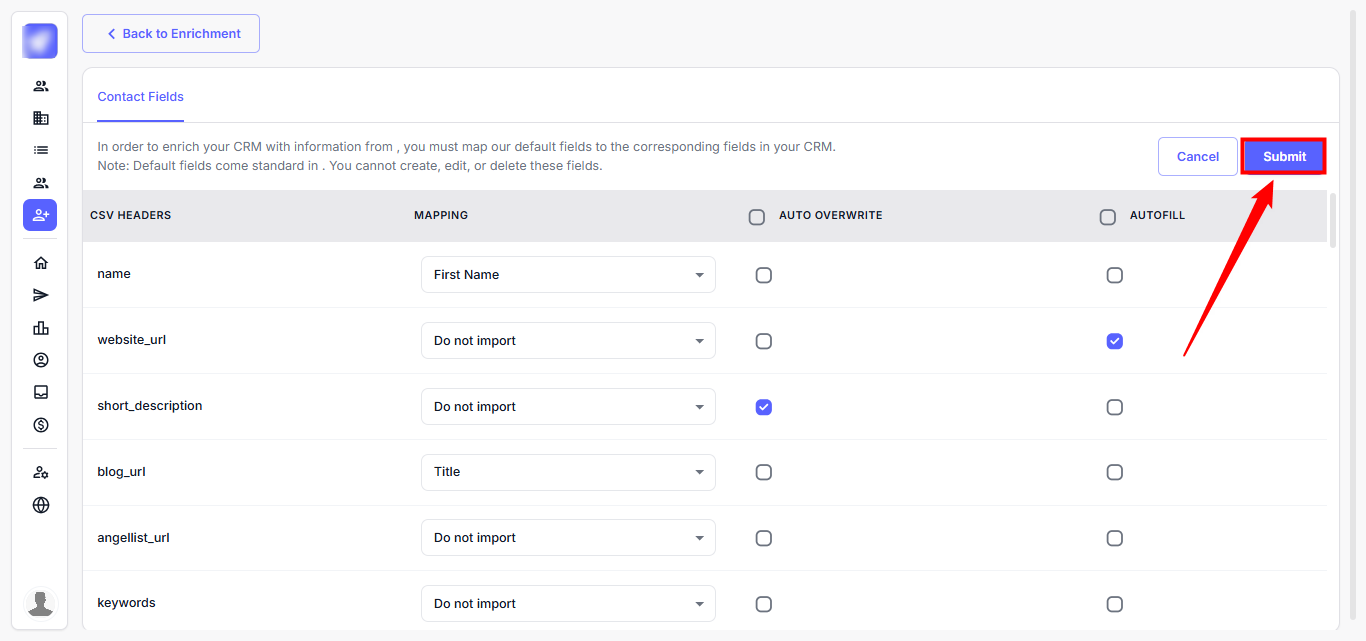Enable Auto Overwrite checkbox for name row

pyautogui.click(x=764, y=275)
